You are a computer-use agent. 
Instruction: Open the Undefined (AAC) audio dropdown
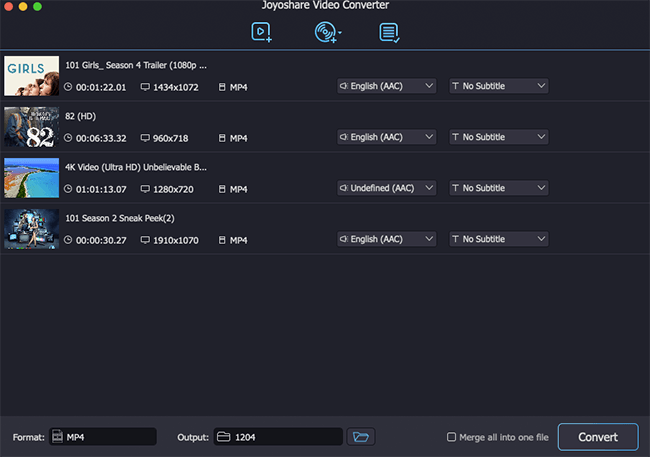[x=386, y=188]
